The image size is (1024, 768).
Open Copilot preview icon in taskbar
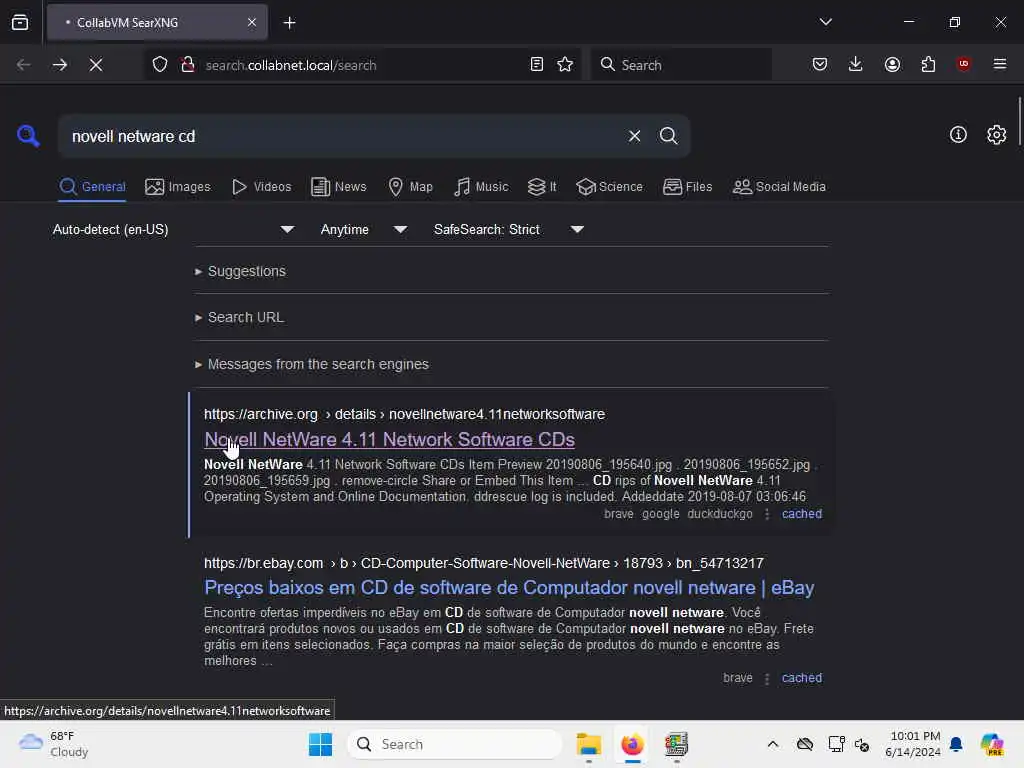coord(992,744)
